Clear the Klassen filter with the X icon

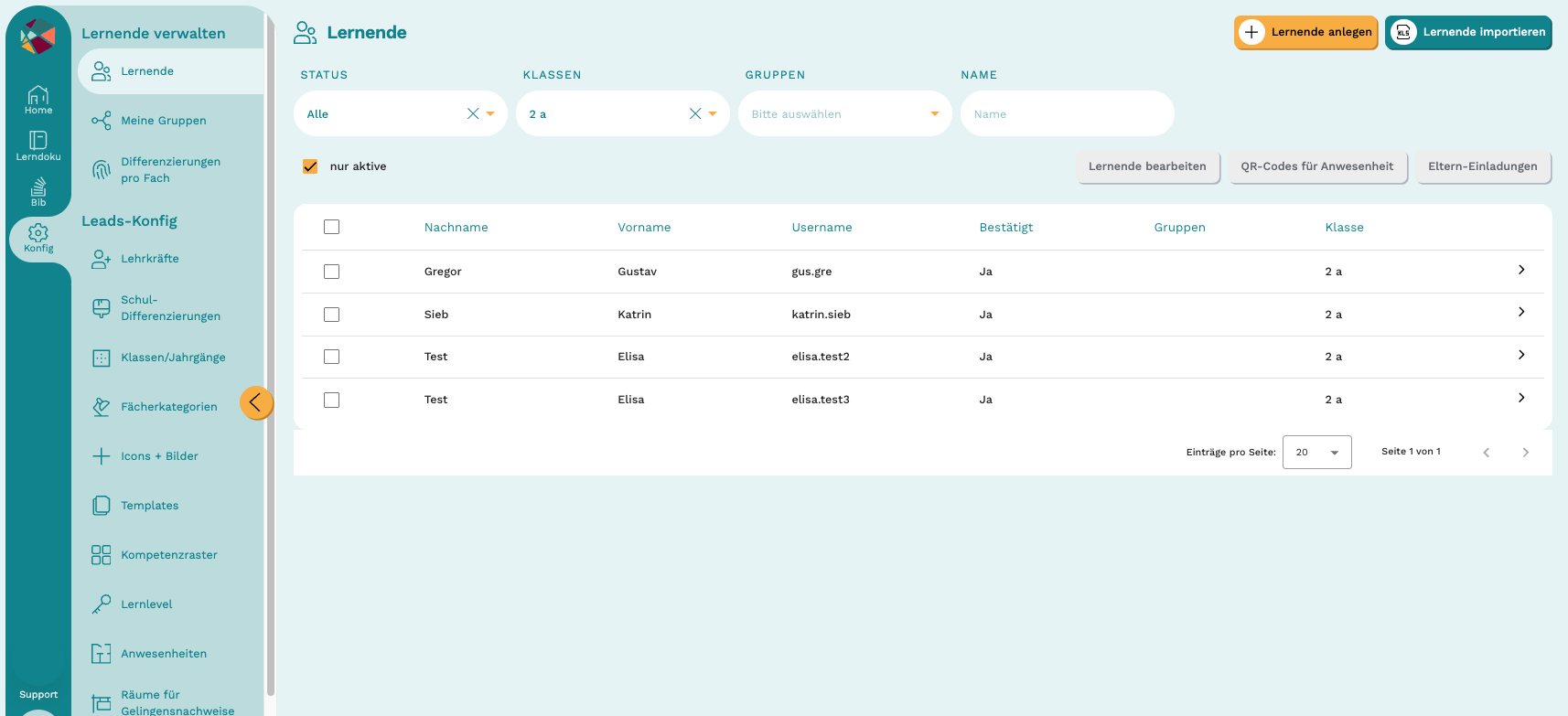click(695, 113)
